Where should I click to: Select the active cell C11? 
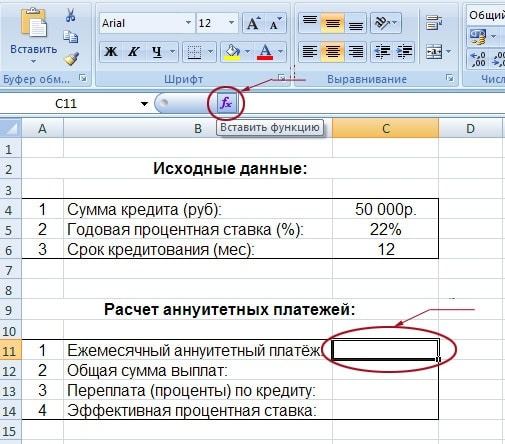tap(385, 350)
